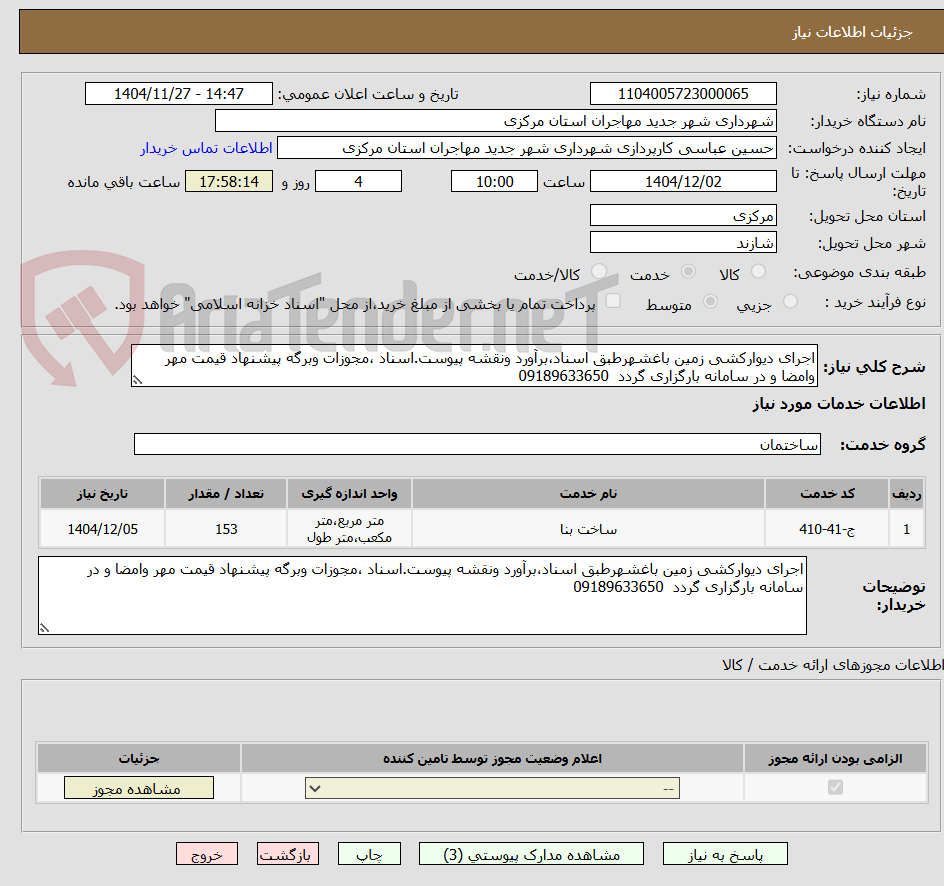944x886 pixels.
Task: Click the ساعت field showing 10:00
Action: coord(494,181)
